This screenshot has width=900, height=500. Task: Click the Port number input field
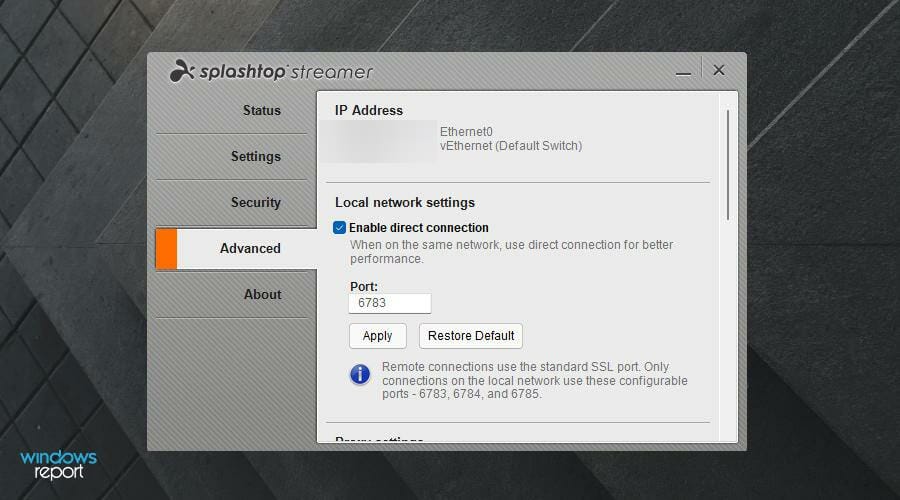click(390, 303)
